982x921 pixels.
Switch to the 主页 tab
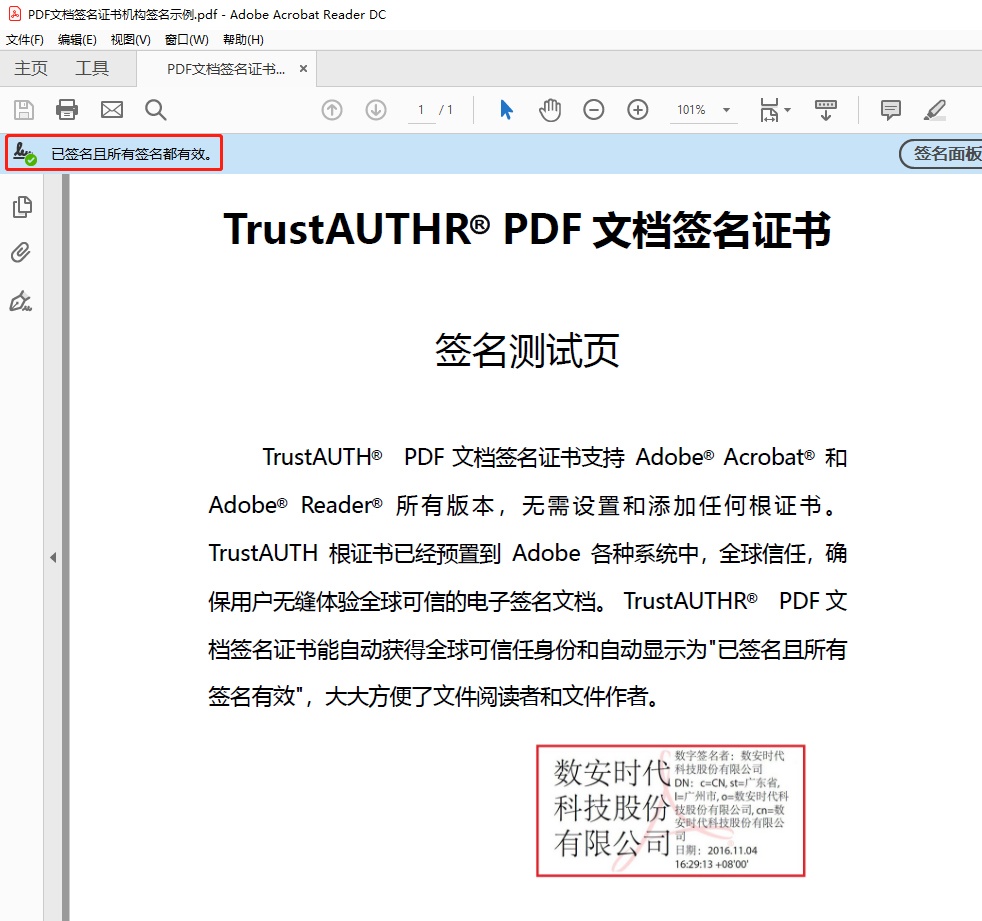tap(31, 68)
